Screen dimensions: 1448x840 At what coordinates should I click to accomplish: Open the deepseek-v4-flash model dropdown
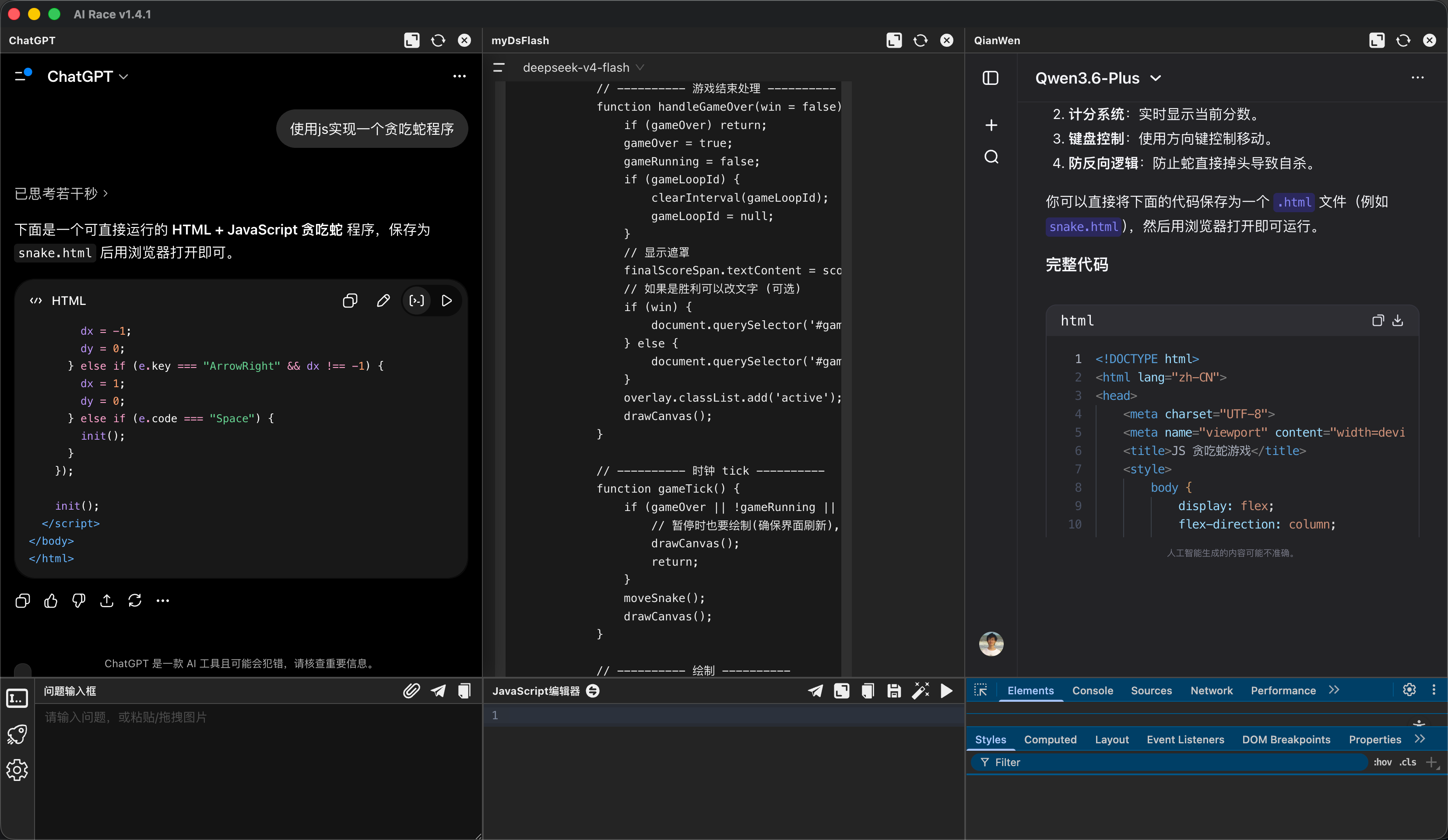tap(583, 68)
